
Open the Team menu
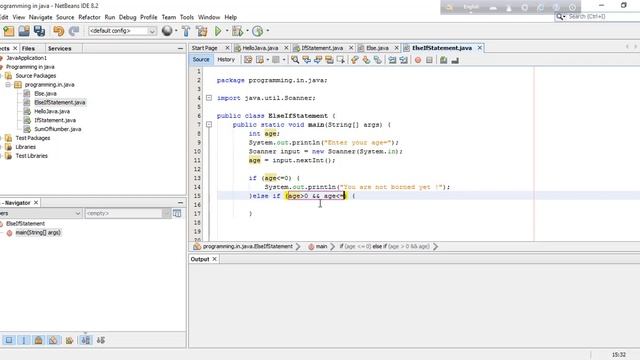click(169, 17)
